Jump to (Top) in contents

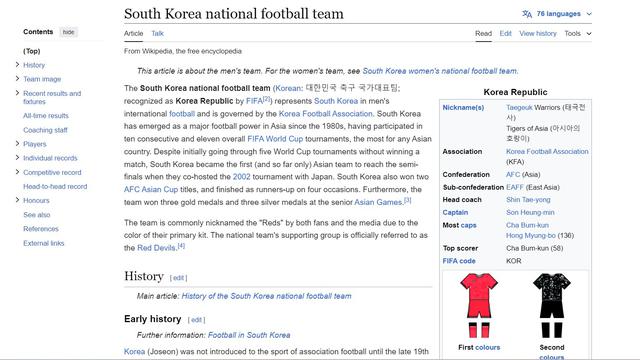point(32,51)
